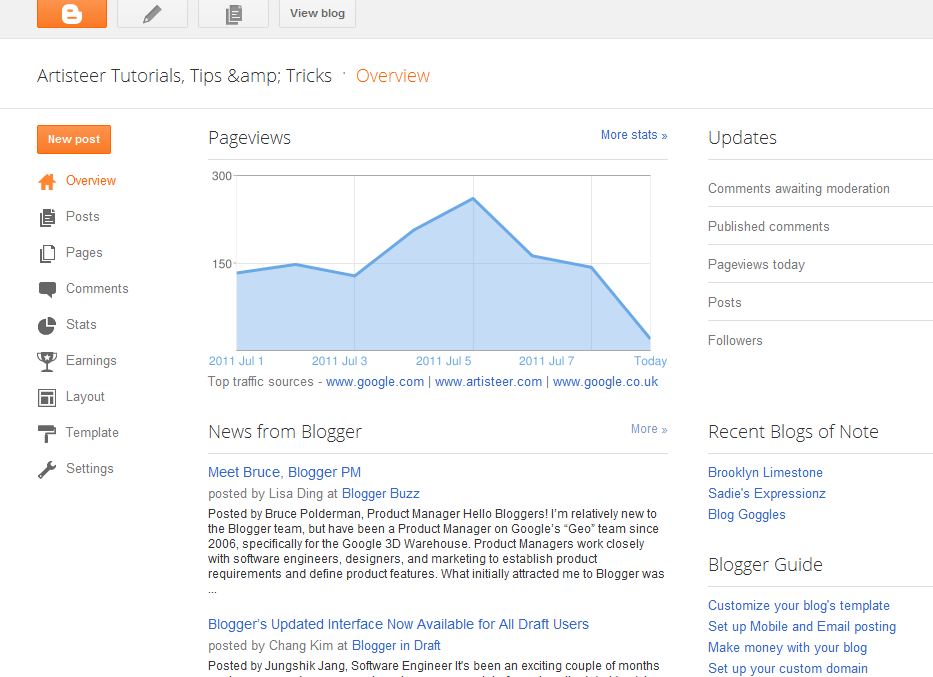Click the blog title Artisteer Tutorials, Tips
This screenshot has height=677, width=933.
[x=184, y=76]
